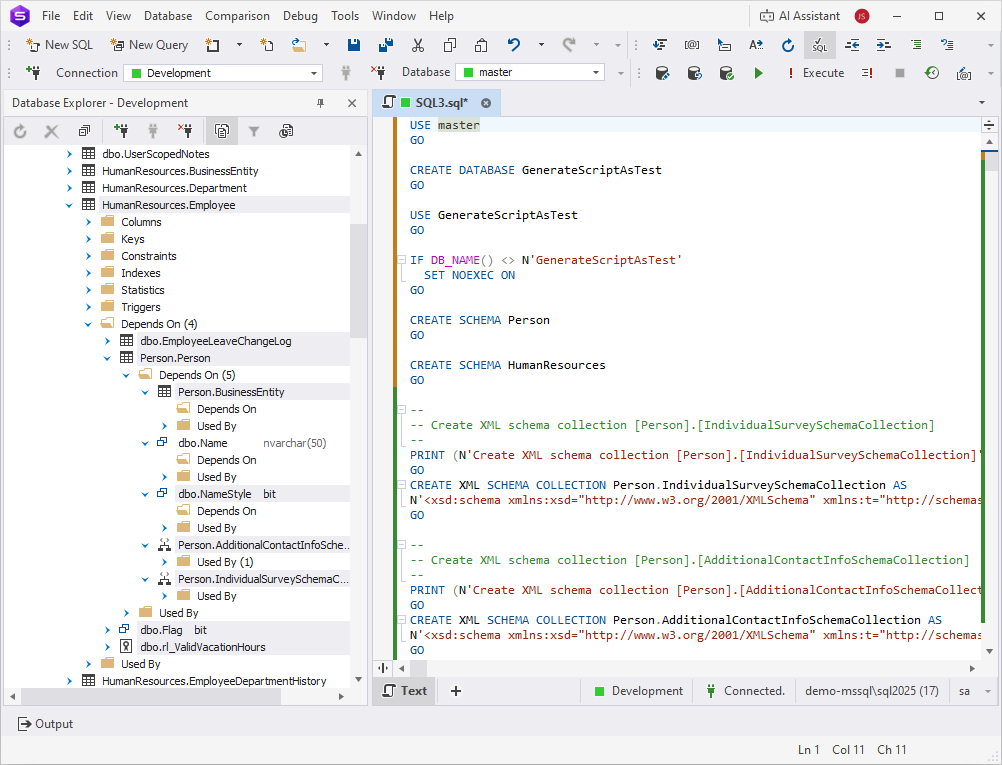Click the database refresh icon

pos(695,73)
